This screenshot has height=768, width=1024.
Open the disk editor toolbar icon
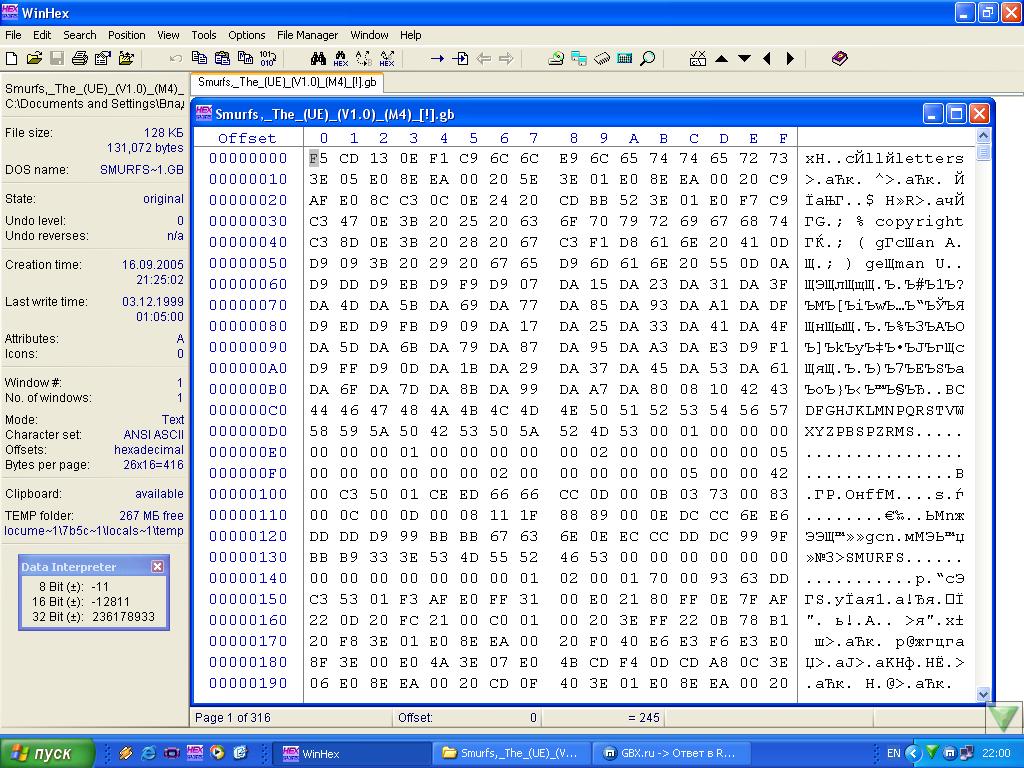point(556,59)
